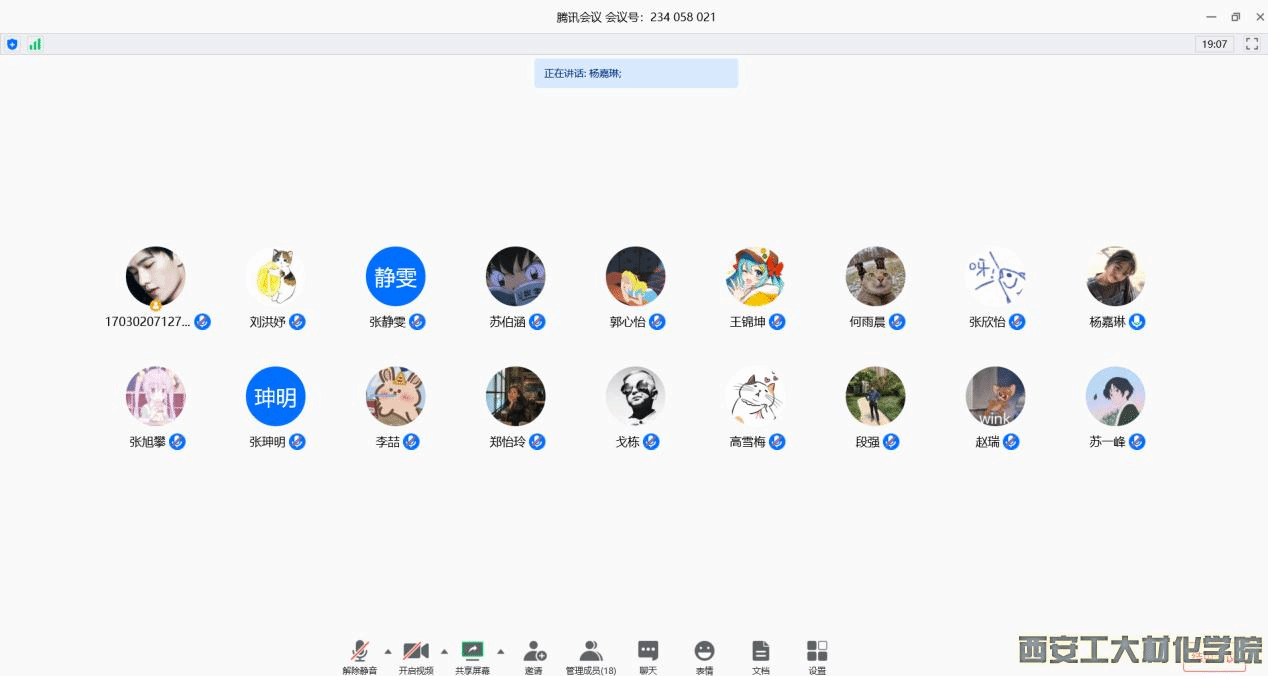Select 张静雯's blue avatar

pos(395,277)
